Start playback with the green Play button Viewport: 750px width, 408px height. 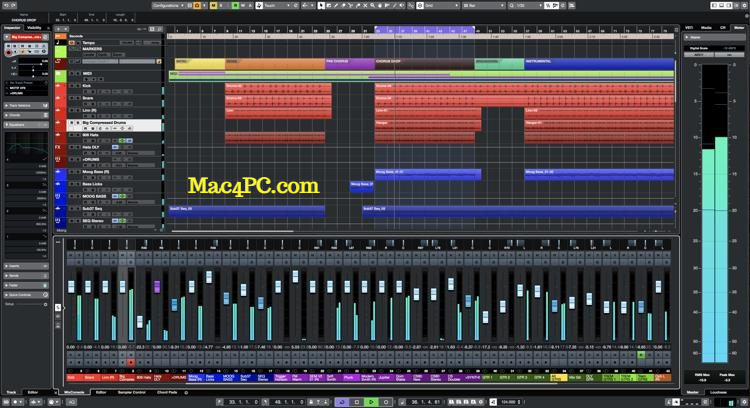coord(372,402)
